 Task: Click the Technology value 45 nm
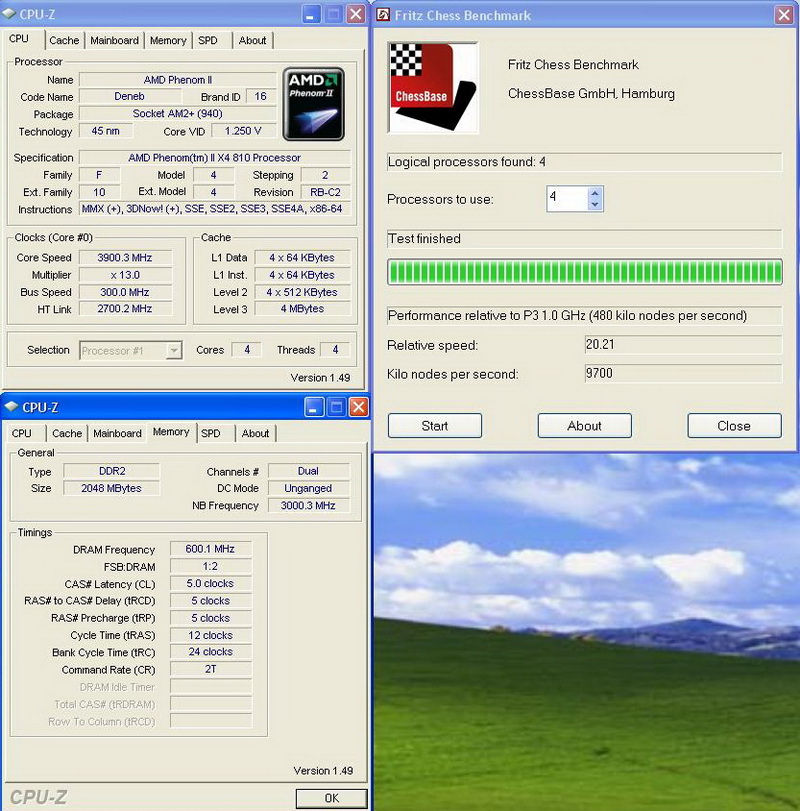coord(105,131)
